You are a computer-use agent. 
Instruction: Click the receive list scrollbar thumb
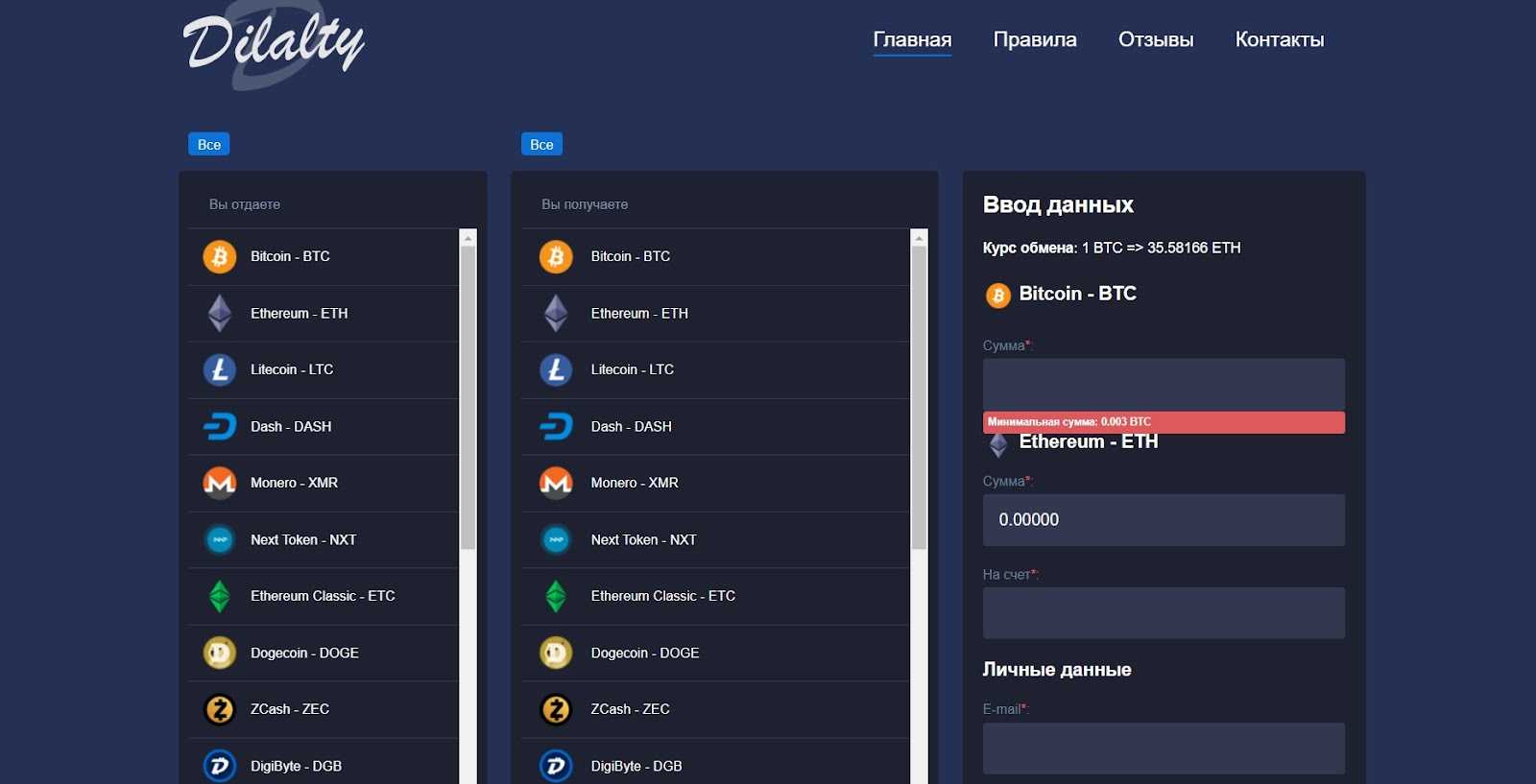pyautogui.click(x=919, y=398)
